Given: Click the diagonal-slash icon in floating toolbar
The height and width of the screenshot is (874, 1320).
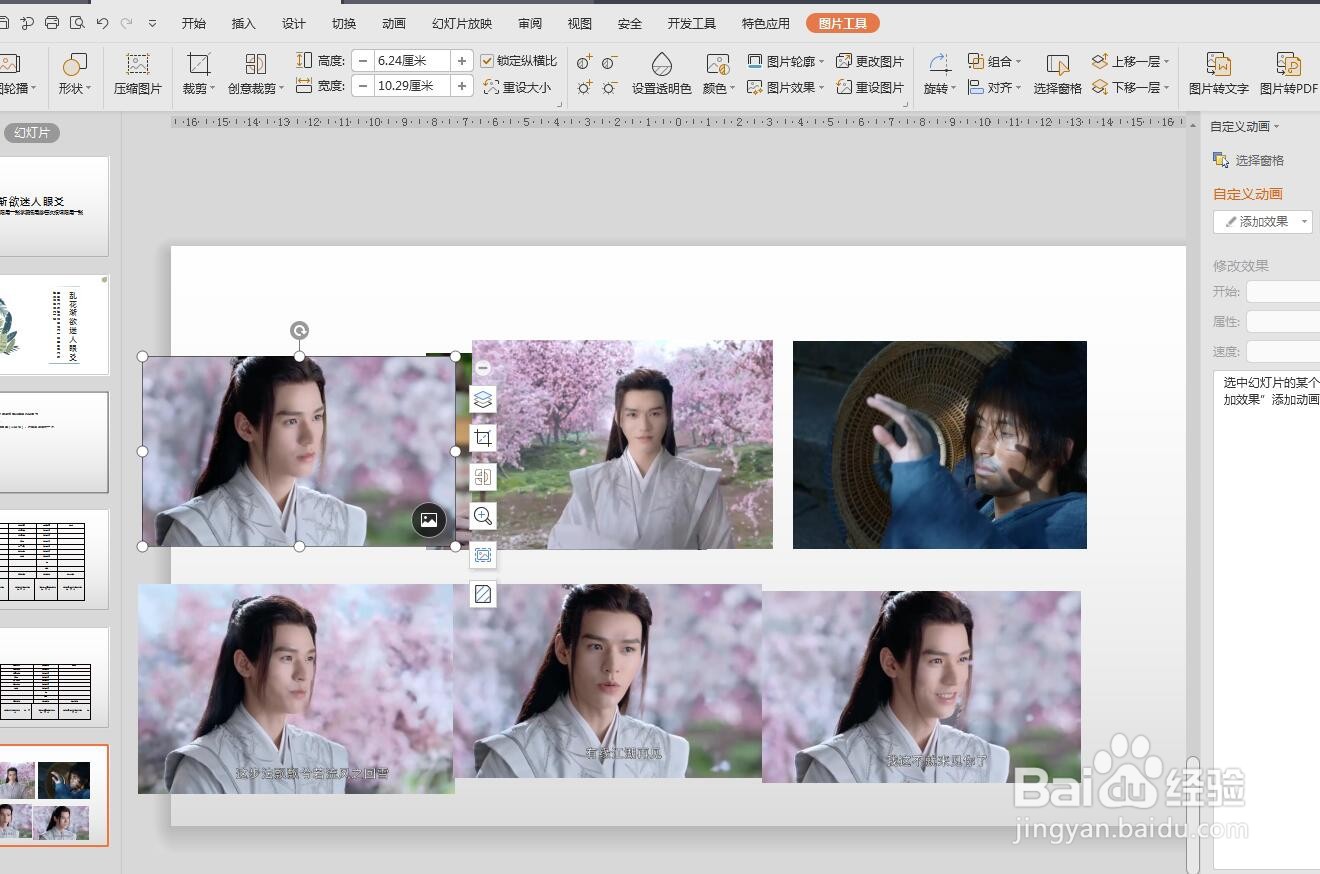Looking at the screenshot, I should (483, 594).
